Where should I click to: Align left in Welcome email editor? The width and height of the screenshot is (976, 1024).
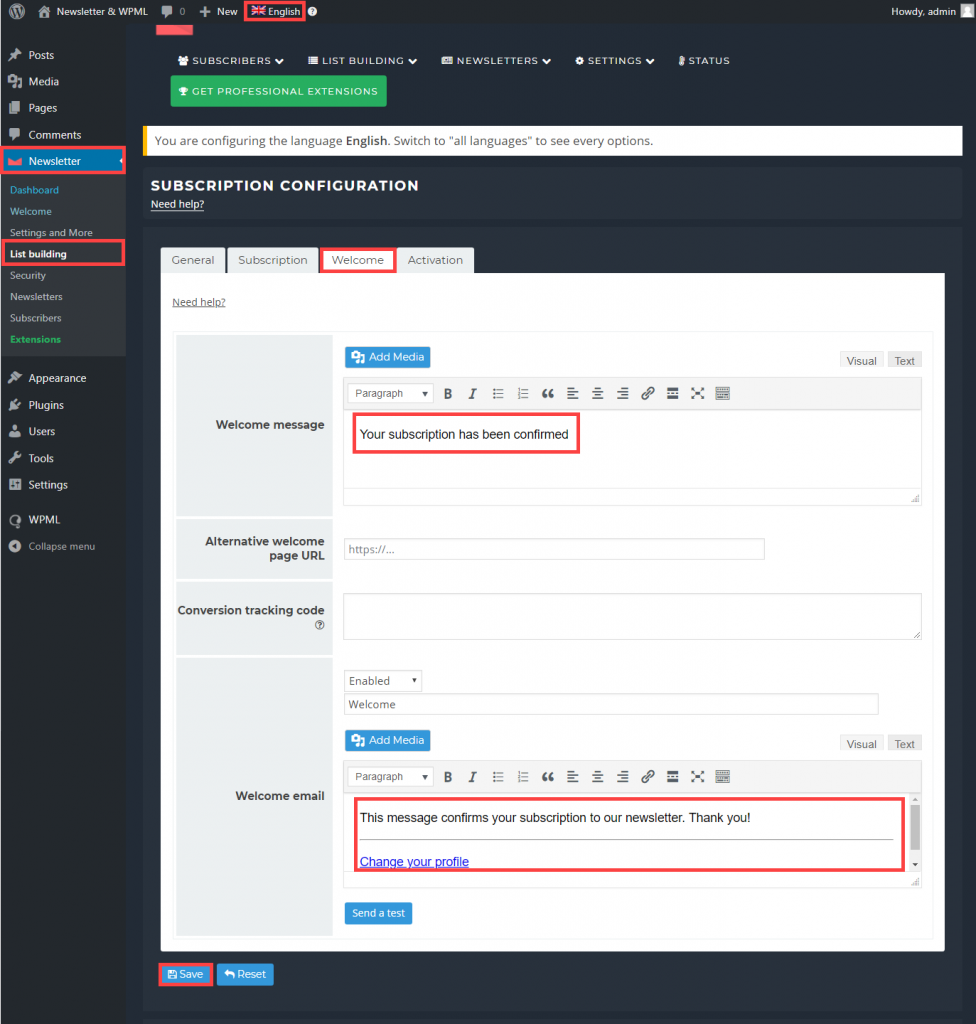[x=572, y=776]
